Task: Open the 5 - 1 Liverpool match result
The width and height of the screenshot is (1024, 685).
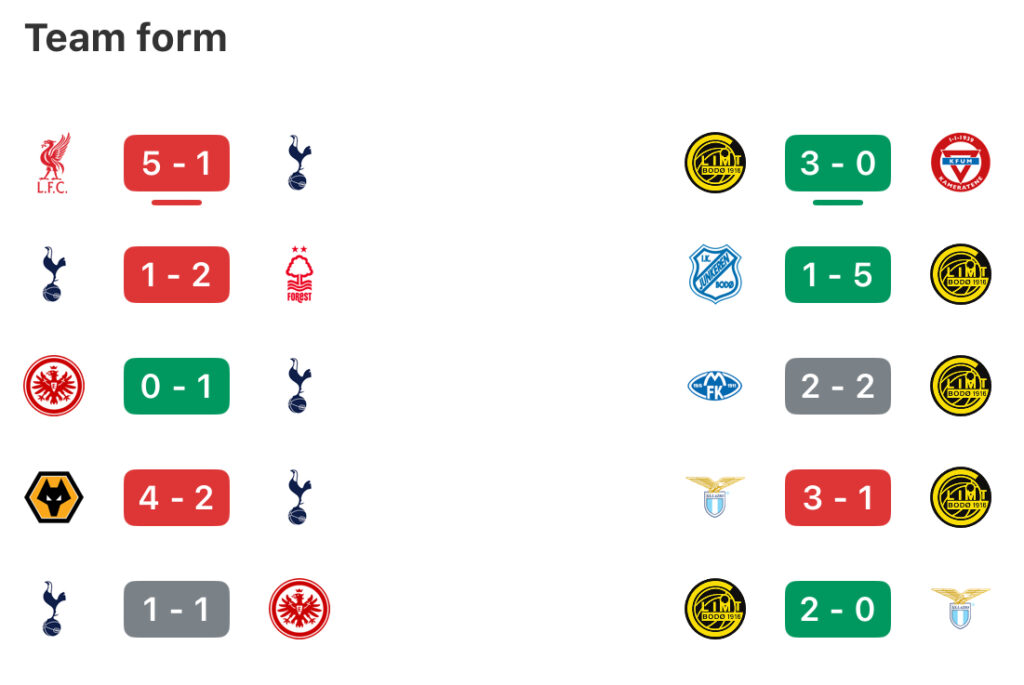Action: [x=176, y=163]
